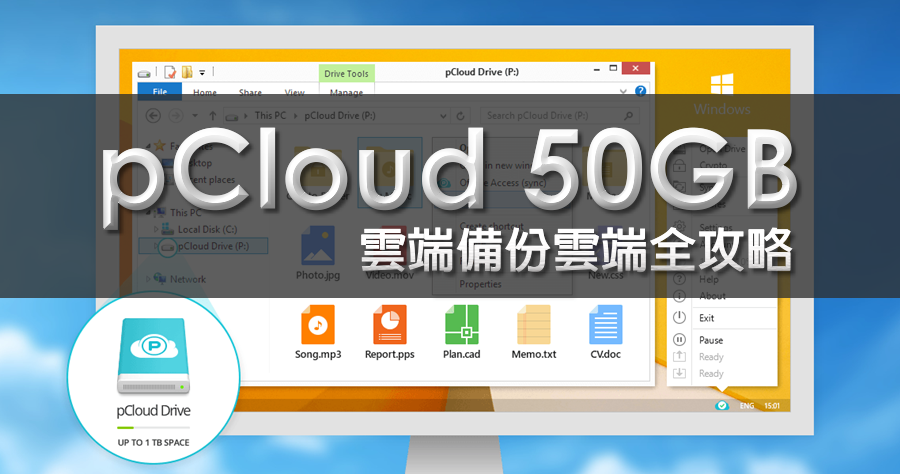Click the 15:01 taskbar clock
900x474 pixels.
coord(772,406)
